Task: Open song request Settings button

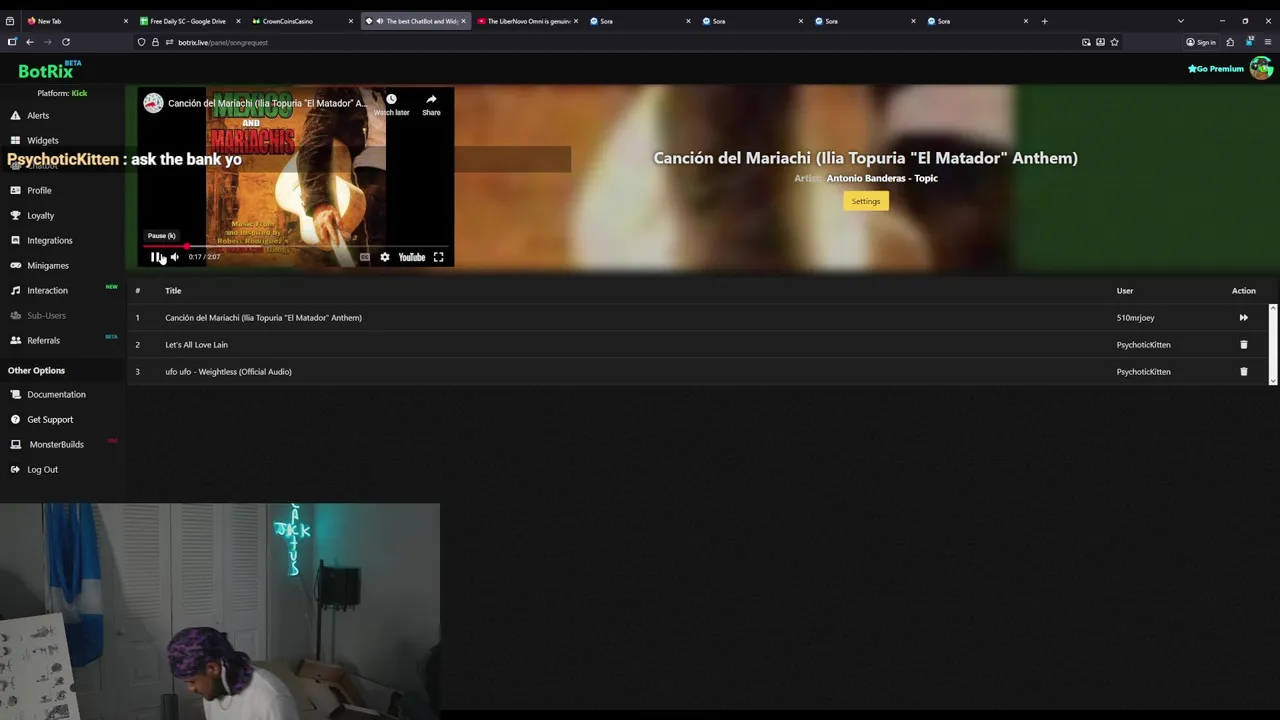Action: (866, 201)
